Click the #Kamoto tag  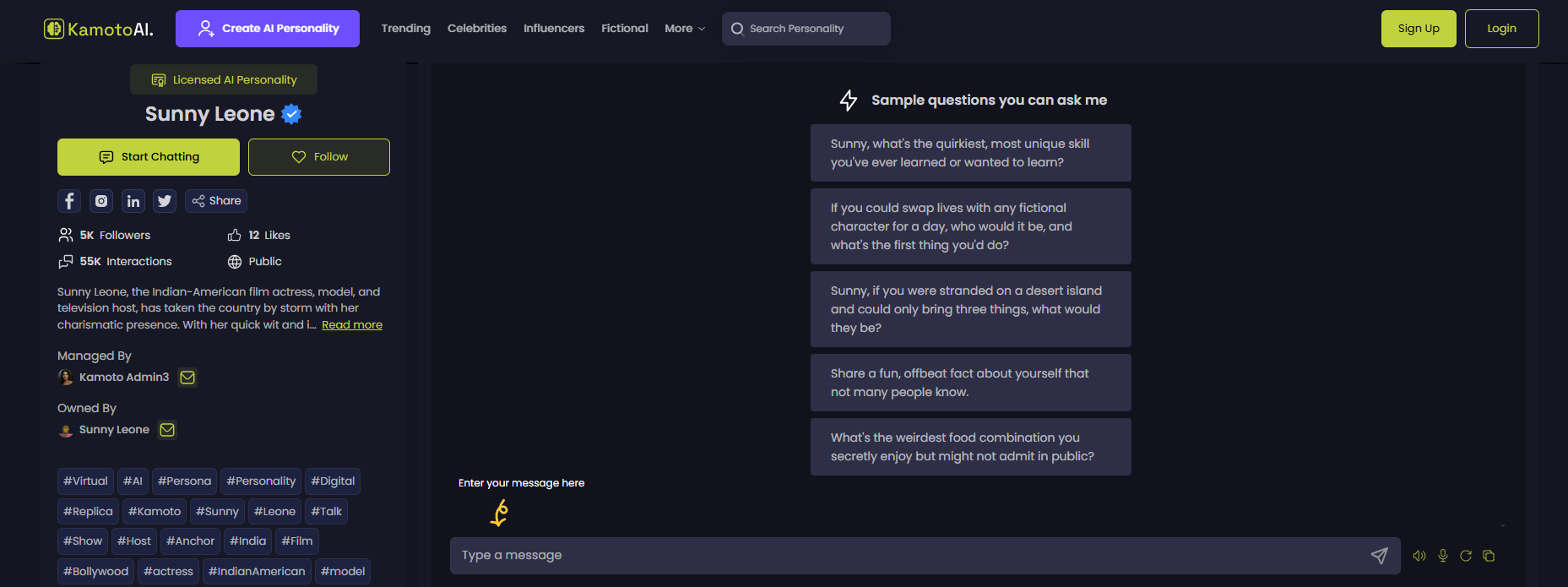[155, 512]
